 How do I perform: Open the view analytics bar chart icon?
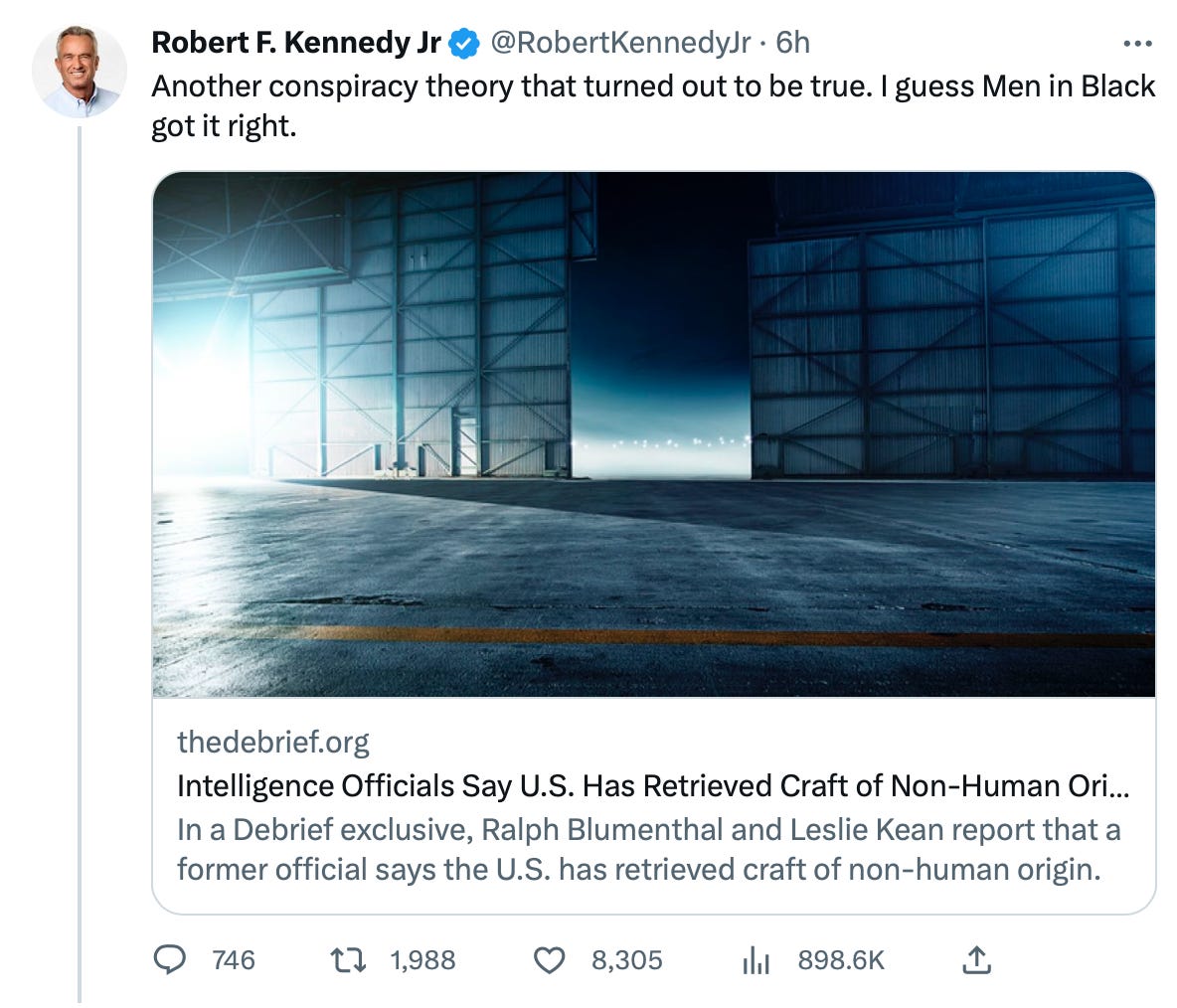757,959
